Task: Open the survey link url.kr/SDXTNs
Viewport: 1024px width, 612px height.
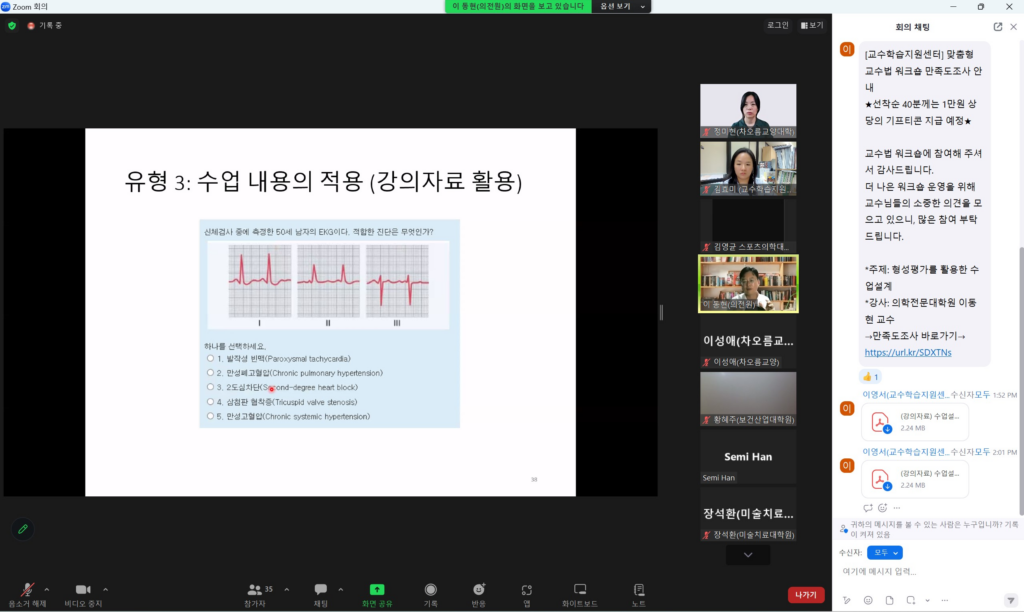Action: 896,352
